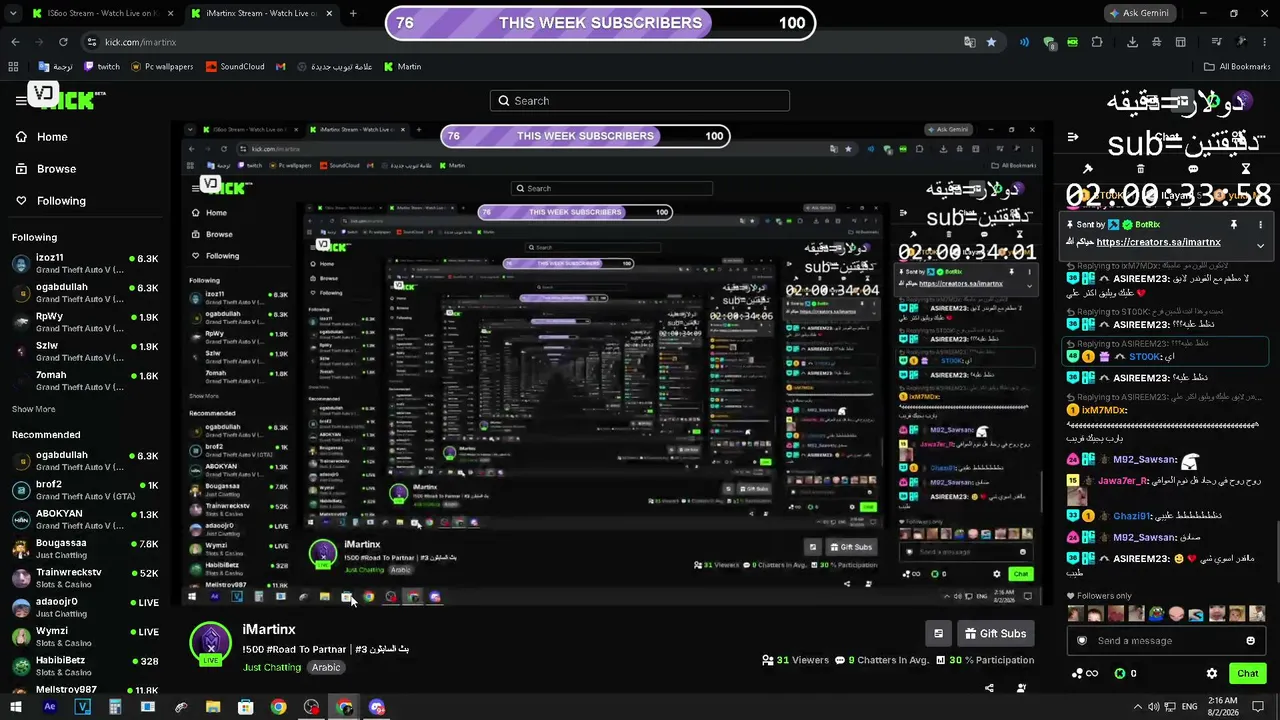Show hidden system tray icons
Screen dimensions: 1280x720
[1137, 707]
